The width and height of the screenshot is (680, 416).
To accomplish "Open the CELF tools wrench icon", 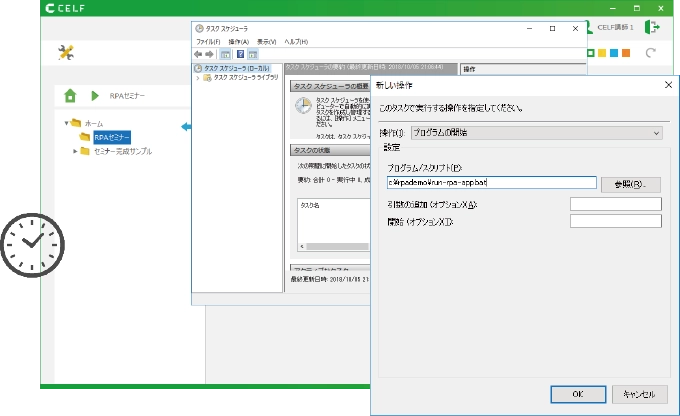I will tap(66, 52).
